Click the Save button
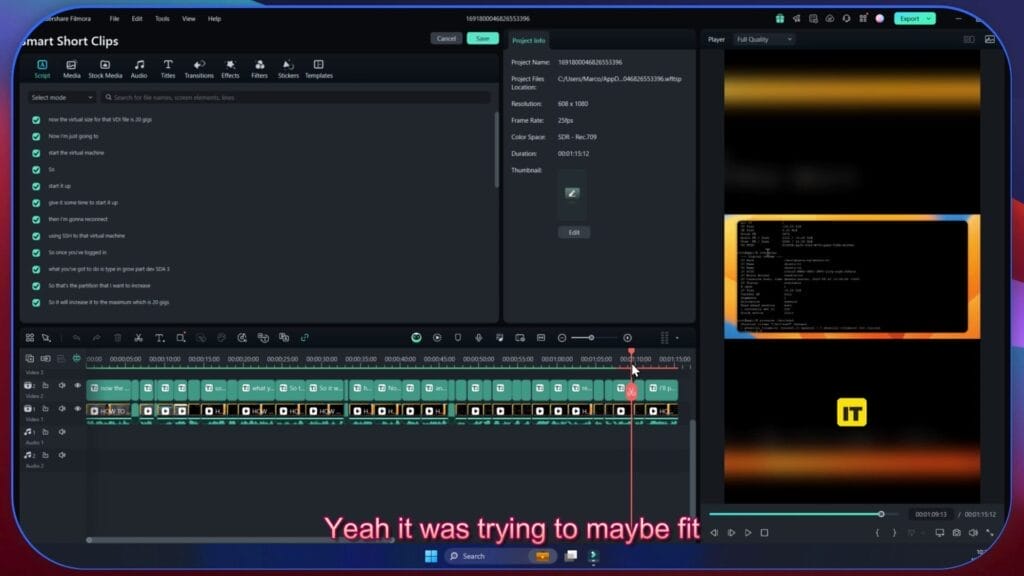 pyautogui.click(x=482, y=37)
